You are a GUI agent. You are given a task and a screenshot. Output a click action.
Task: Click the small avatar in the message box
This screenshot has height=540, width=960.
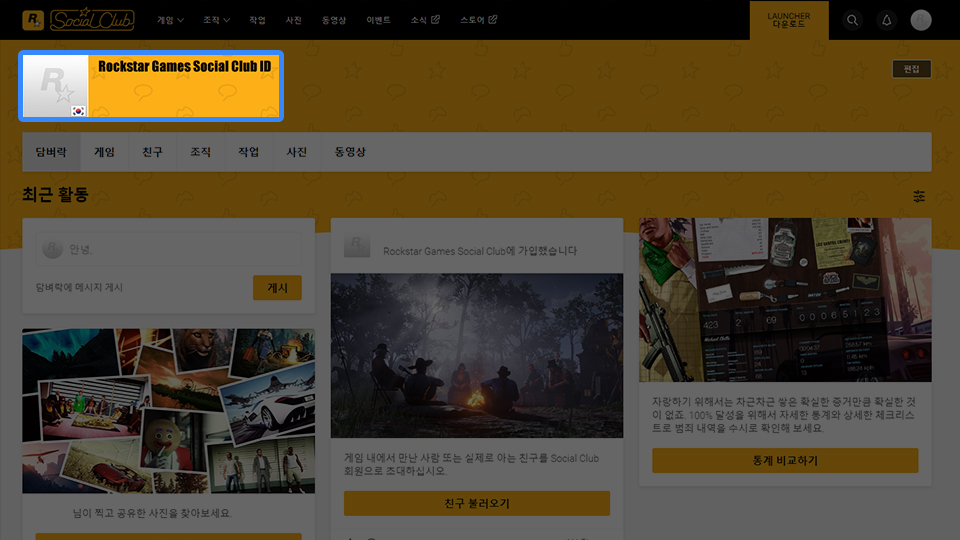pos(53,249)
